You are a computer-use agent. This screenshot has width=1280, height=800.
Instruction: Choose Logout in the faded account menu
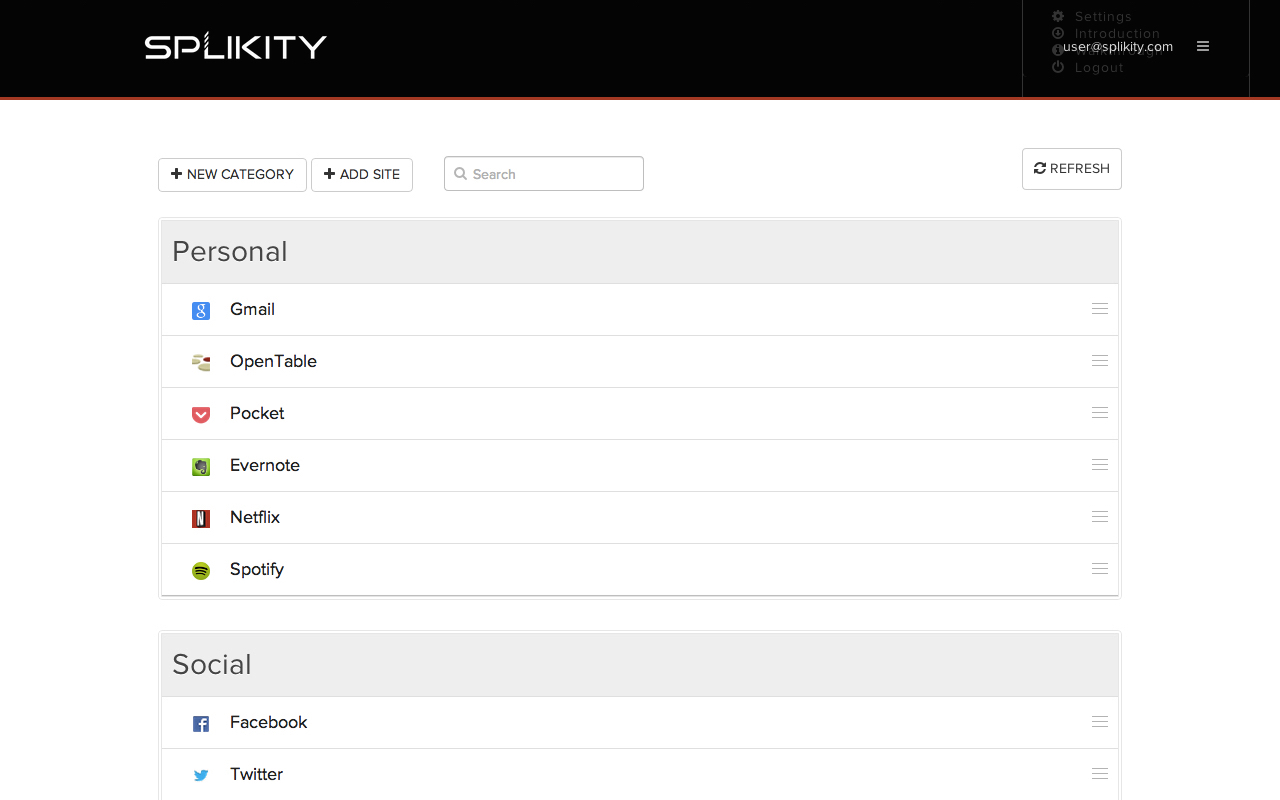(x=1099, y=67)
